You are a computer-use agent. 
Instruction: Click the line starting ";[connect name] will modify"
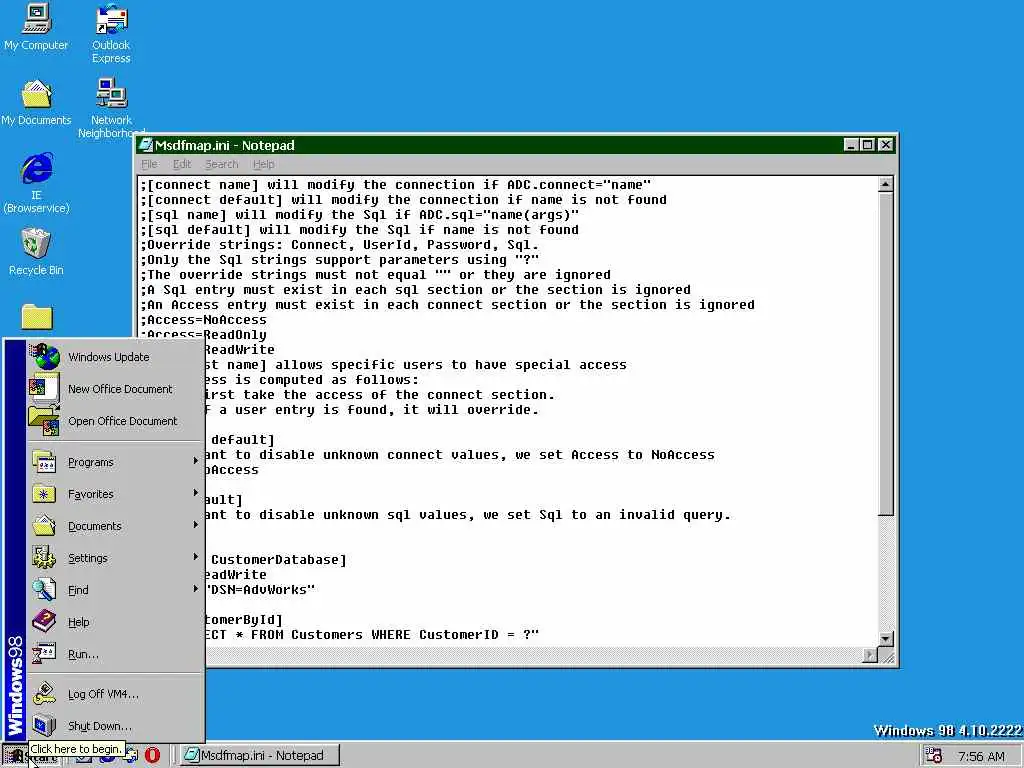(x=395, y=185)
